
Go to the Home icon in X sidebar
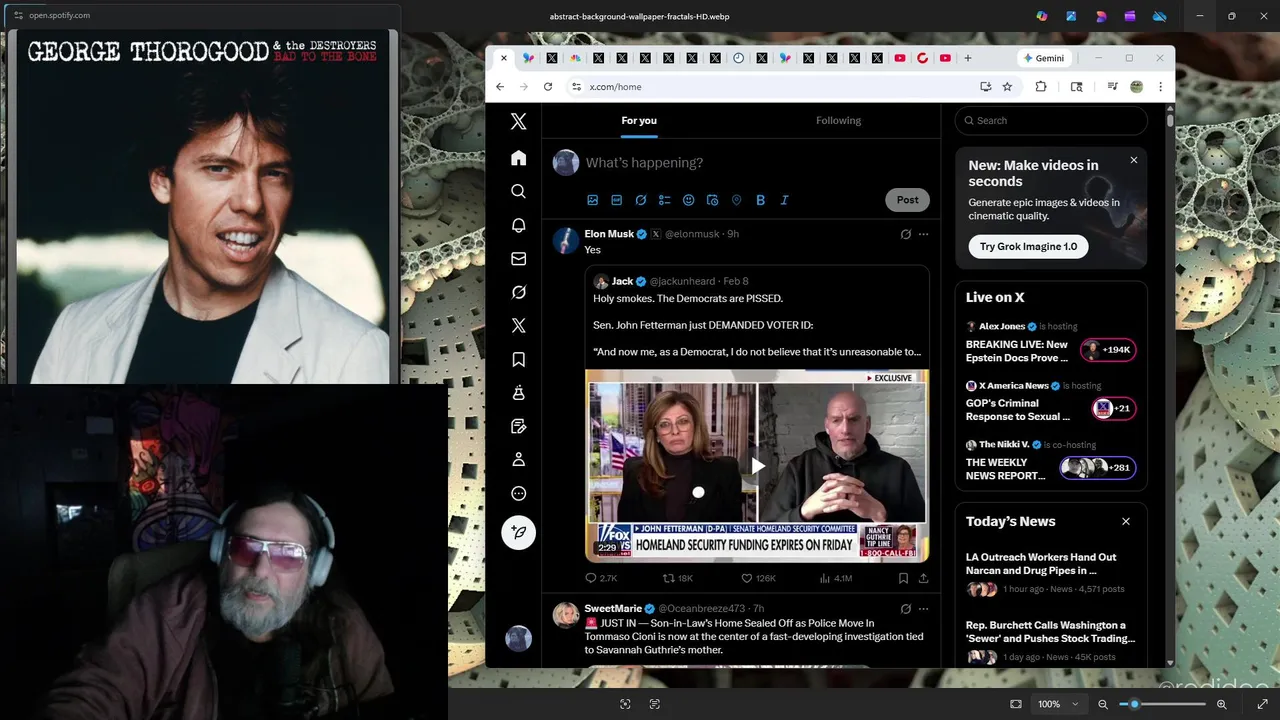pos(518,158)
